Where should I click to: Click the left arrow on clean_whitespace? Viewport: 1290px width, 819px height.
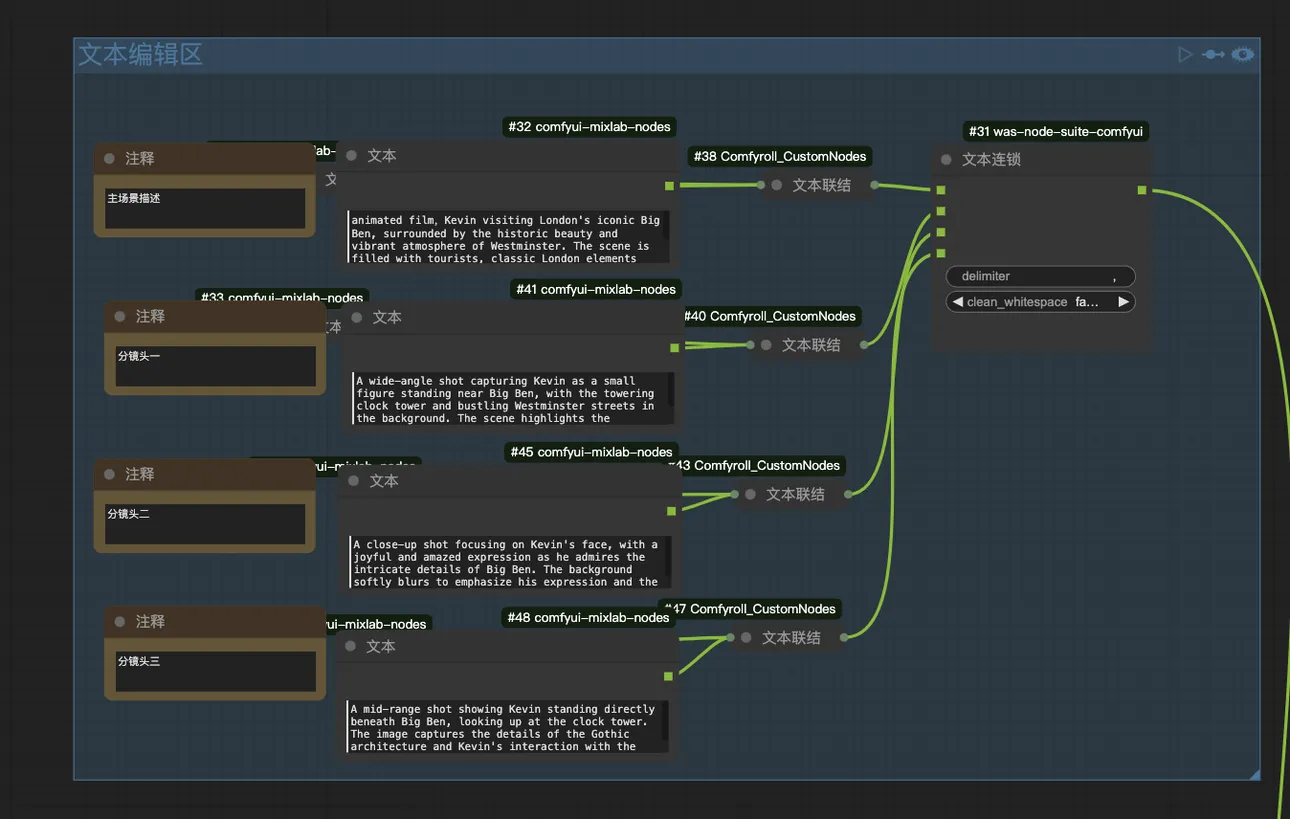pos(958,302)
